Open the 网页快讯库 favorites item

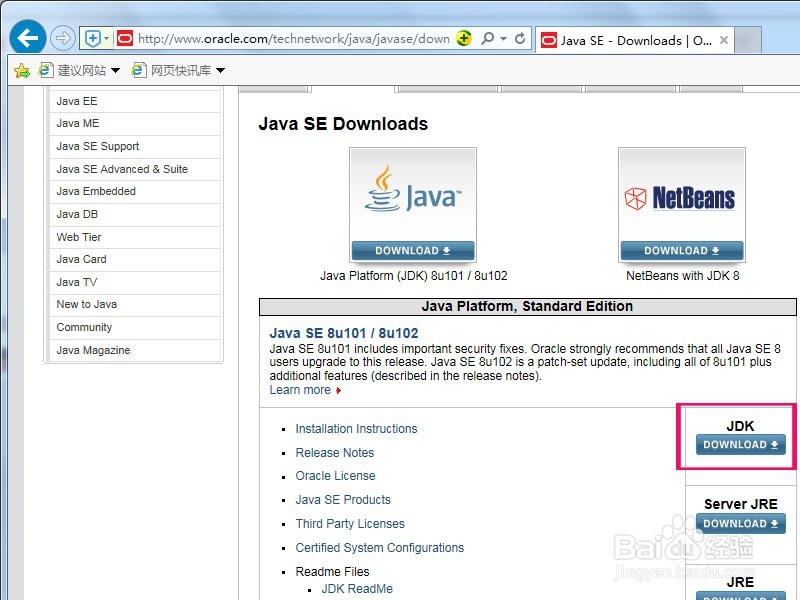click(x=172, y=70)
